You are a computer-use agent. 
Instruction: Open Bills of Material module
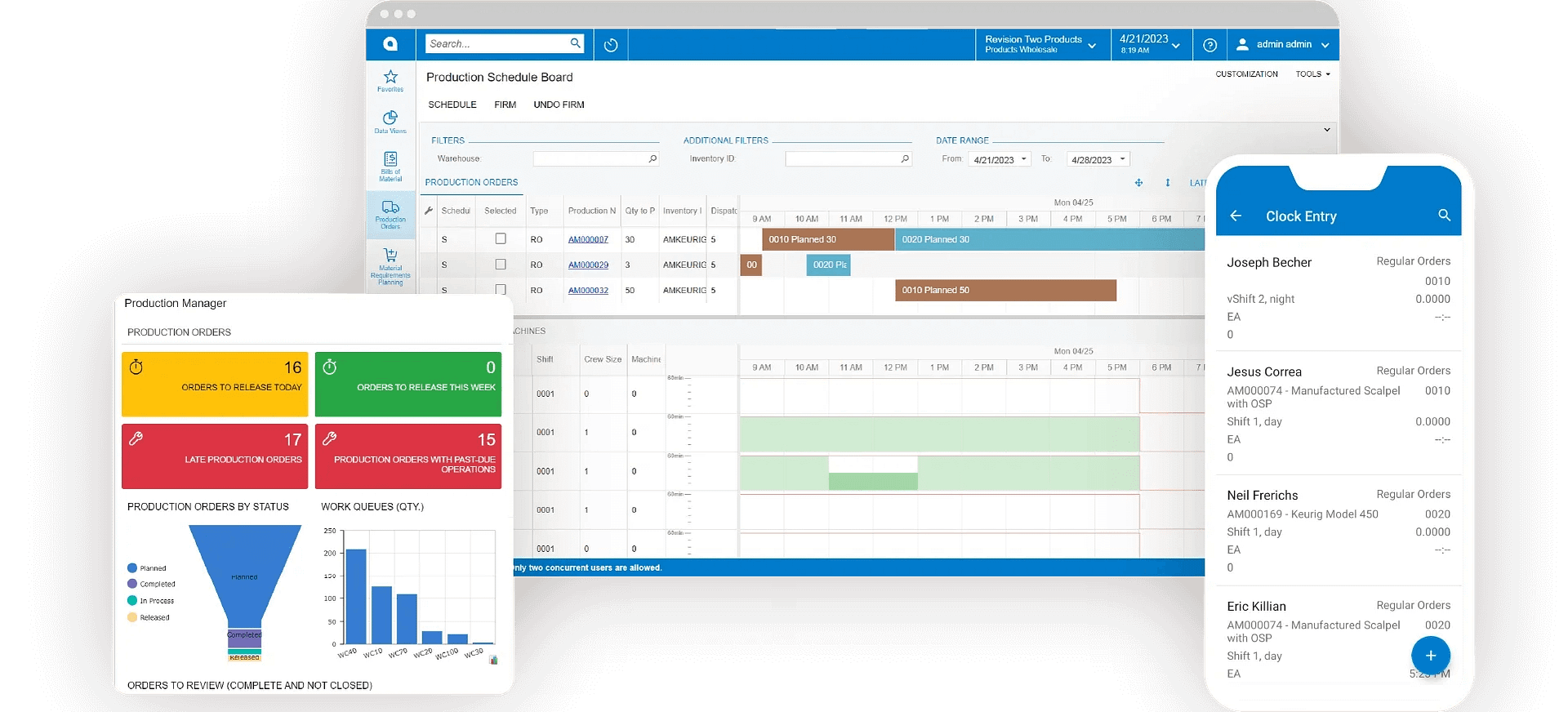click(x=390, y=165)
